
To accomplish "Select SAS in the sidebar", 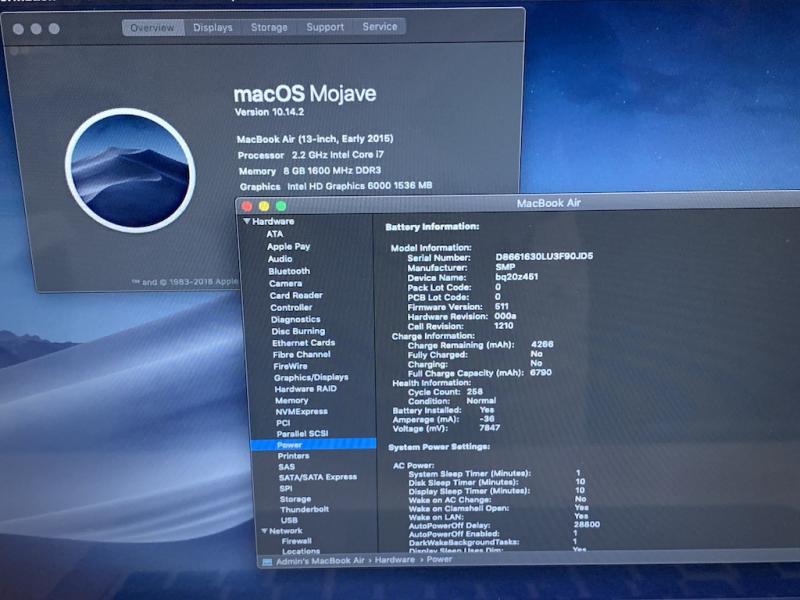I will pyautogui.click(x=286, y=466).
